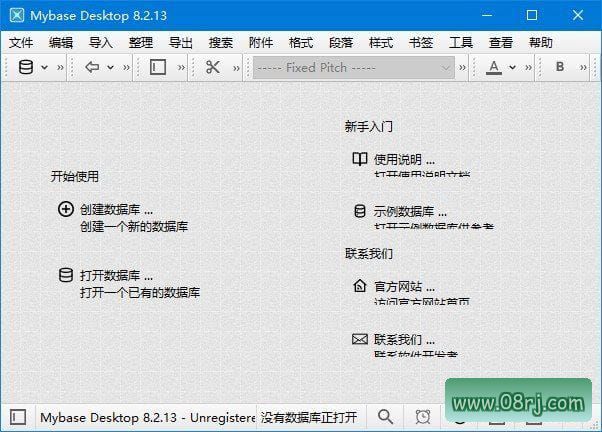Open the Fixed Pitch font combo box
The image size is (602, 432).
point(354,68)
